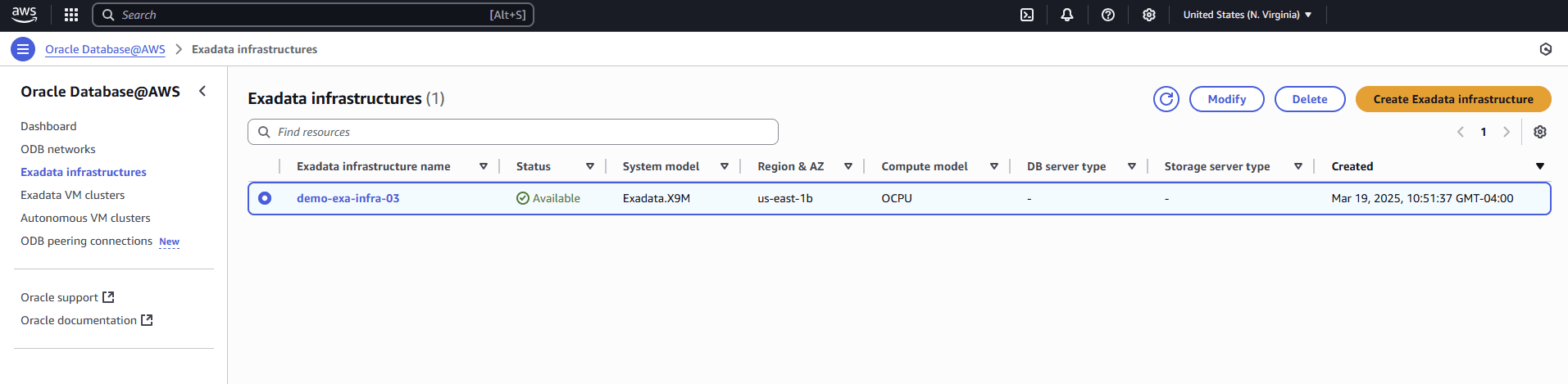The image size is (1568, 384).
Task: Select Exadata infrastructures in side navigation
Action: pyautogui.click(x=84, y=172)
